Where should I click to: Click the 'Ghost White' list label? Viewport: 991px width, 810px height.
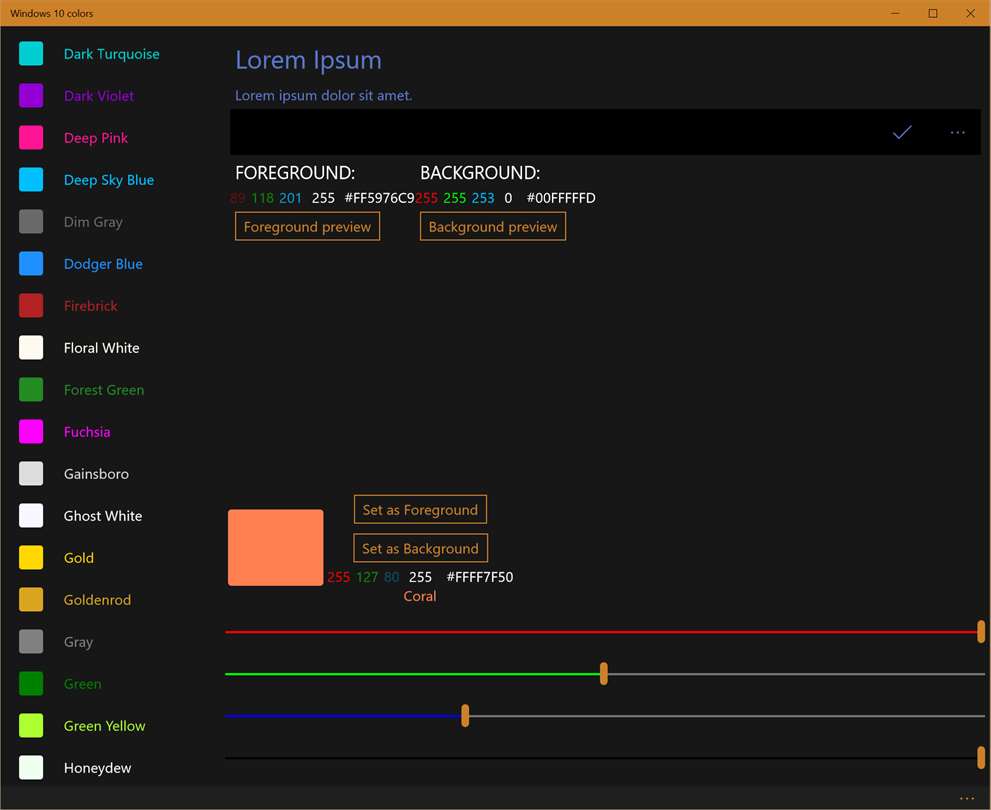coord(102,516)
